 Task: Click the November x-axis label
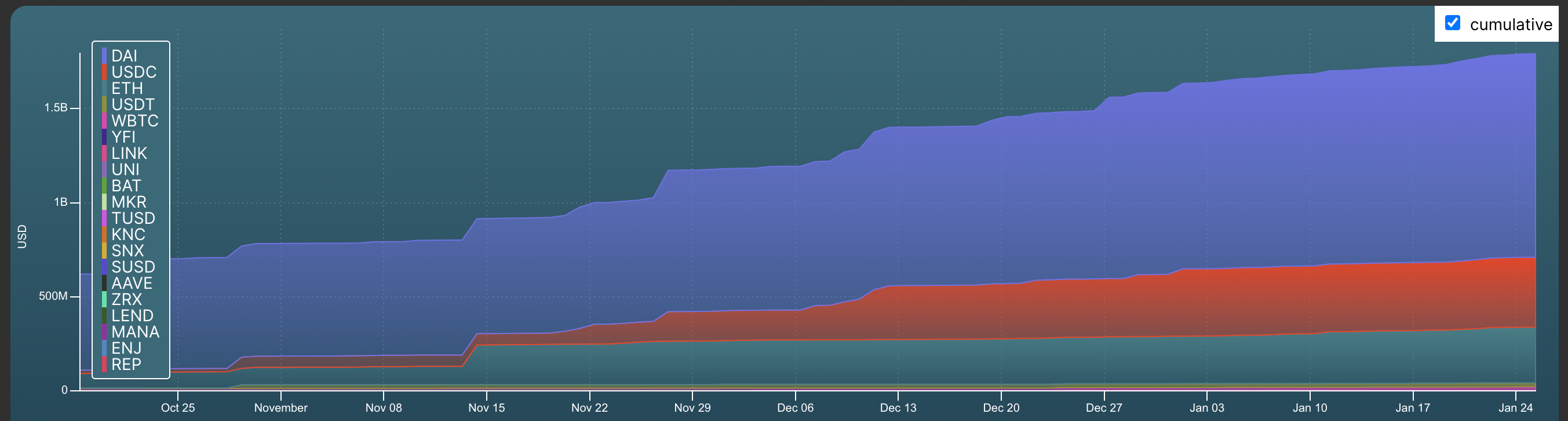[x=280, y=408]
